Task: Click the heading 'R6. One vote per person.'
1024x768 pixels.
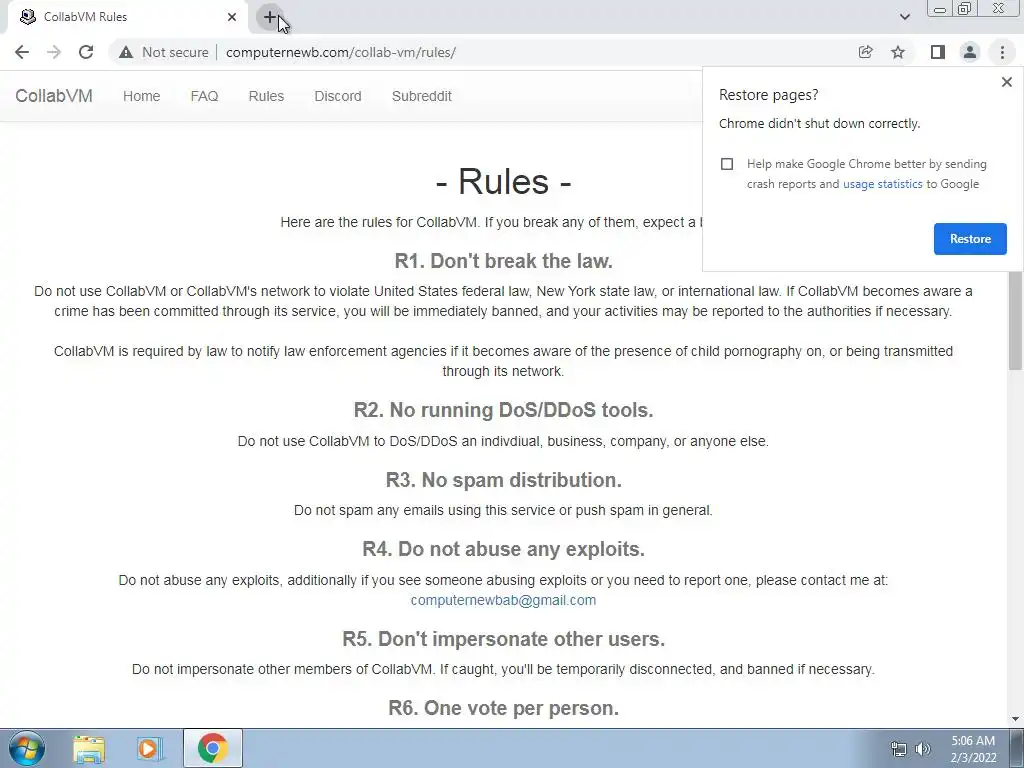Action: [x=504, y=708]
